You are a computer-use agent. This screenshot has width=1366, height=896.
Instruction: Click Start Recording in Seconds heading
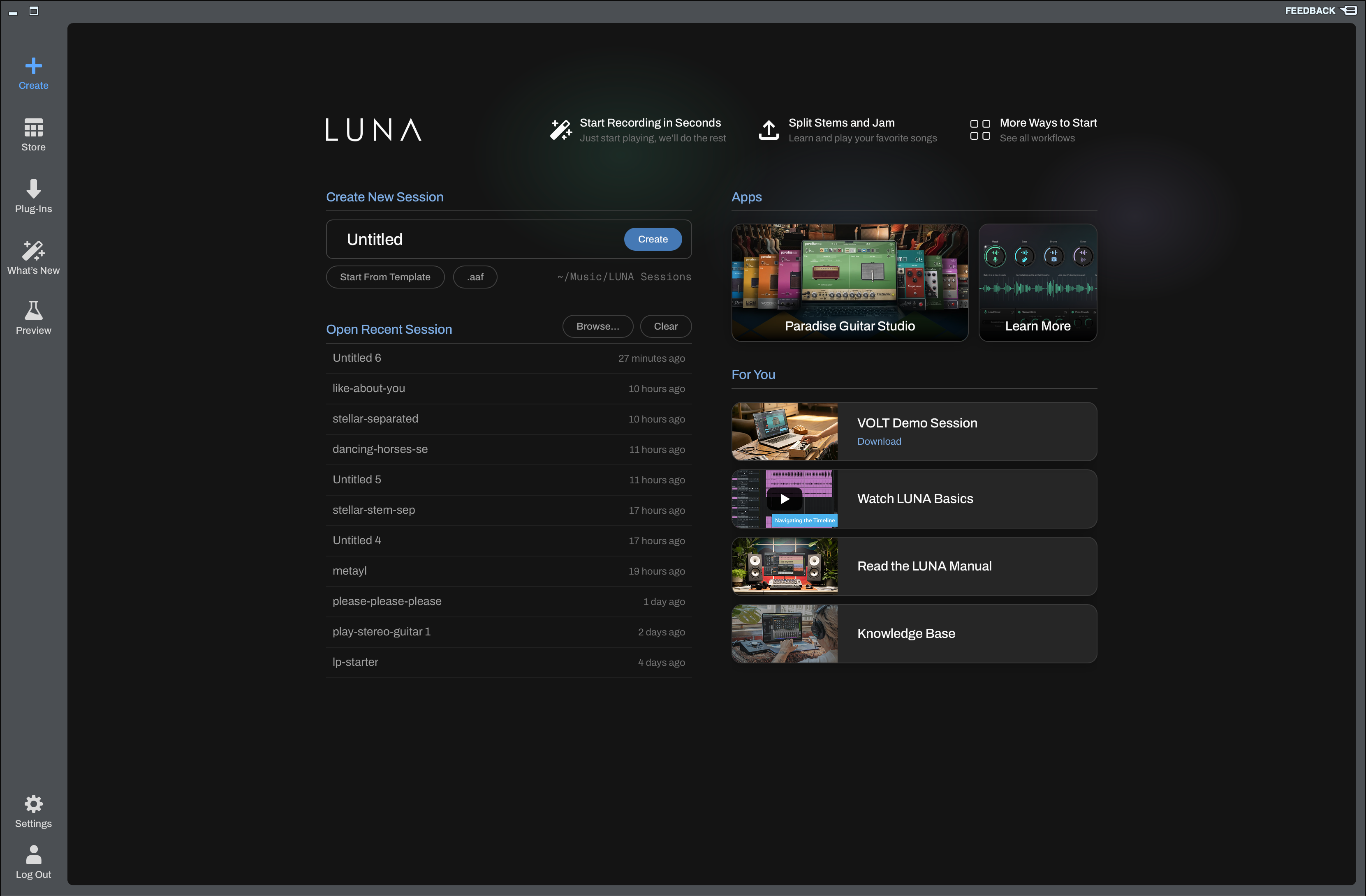coord(650,123)
